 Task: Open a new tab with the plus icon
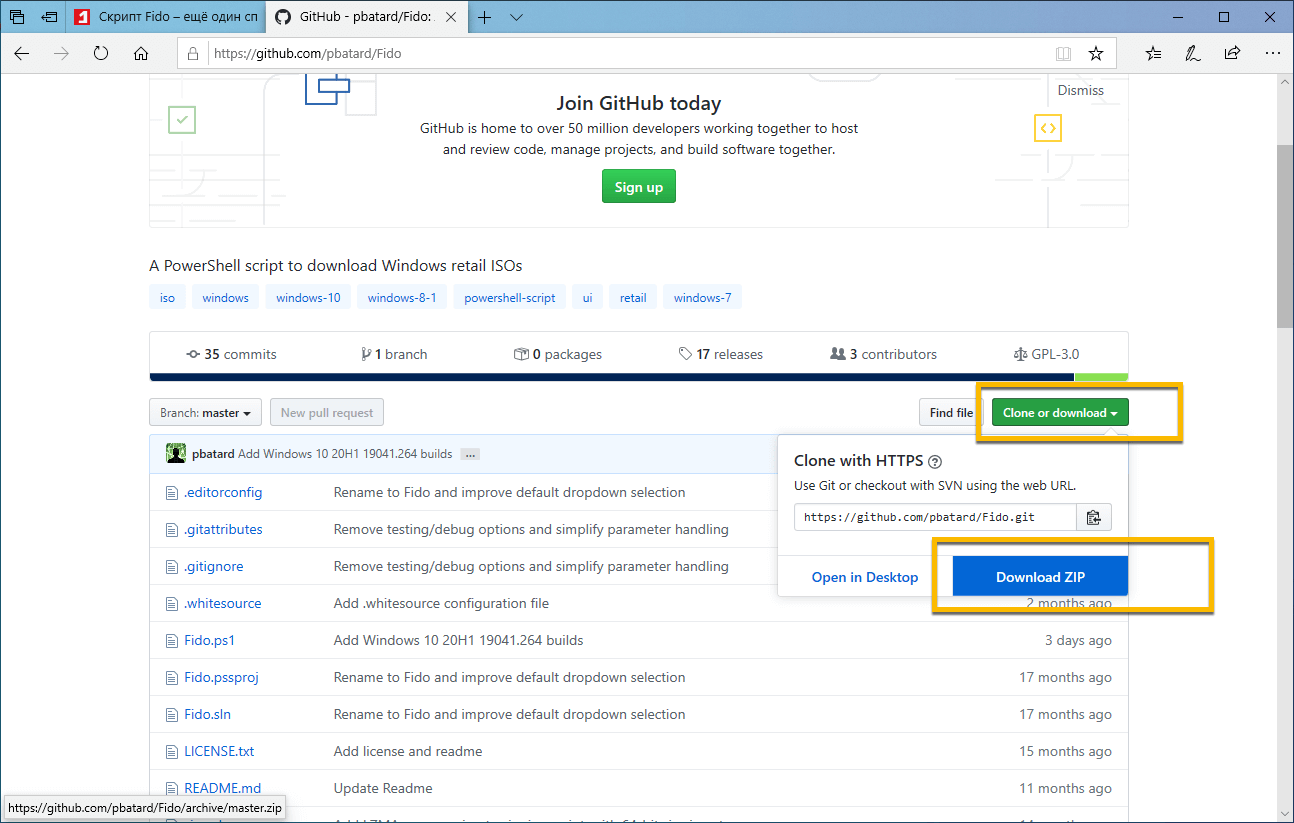click(485, 17)
